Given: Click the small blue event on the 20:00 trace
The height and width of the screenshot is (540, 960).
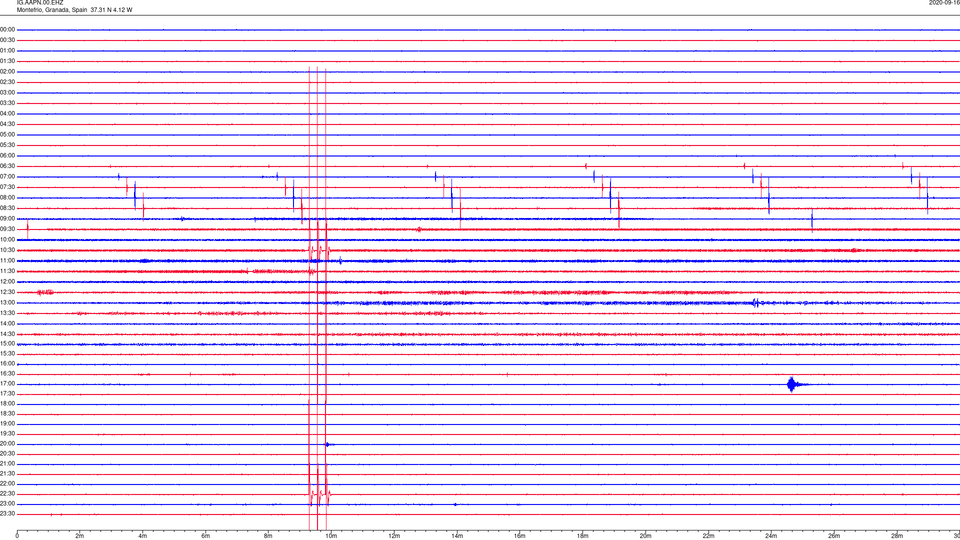Looking at the screenshot, I should [328, 444].
